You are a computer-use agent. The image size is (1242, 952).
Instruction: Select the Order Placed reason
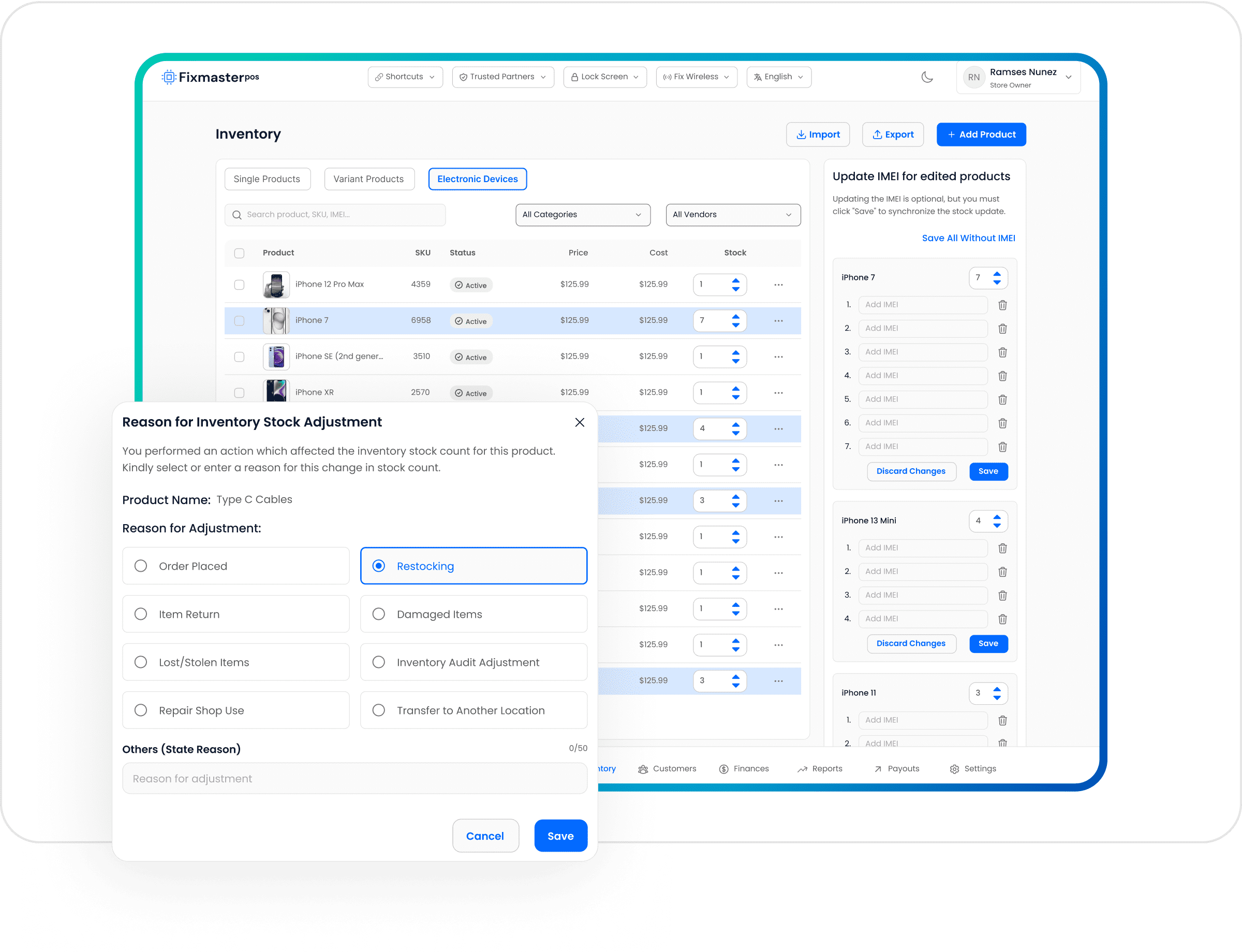click(236, 566)
